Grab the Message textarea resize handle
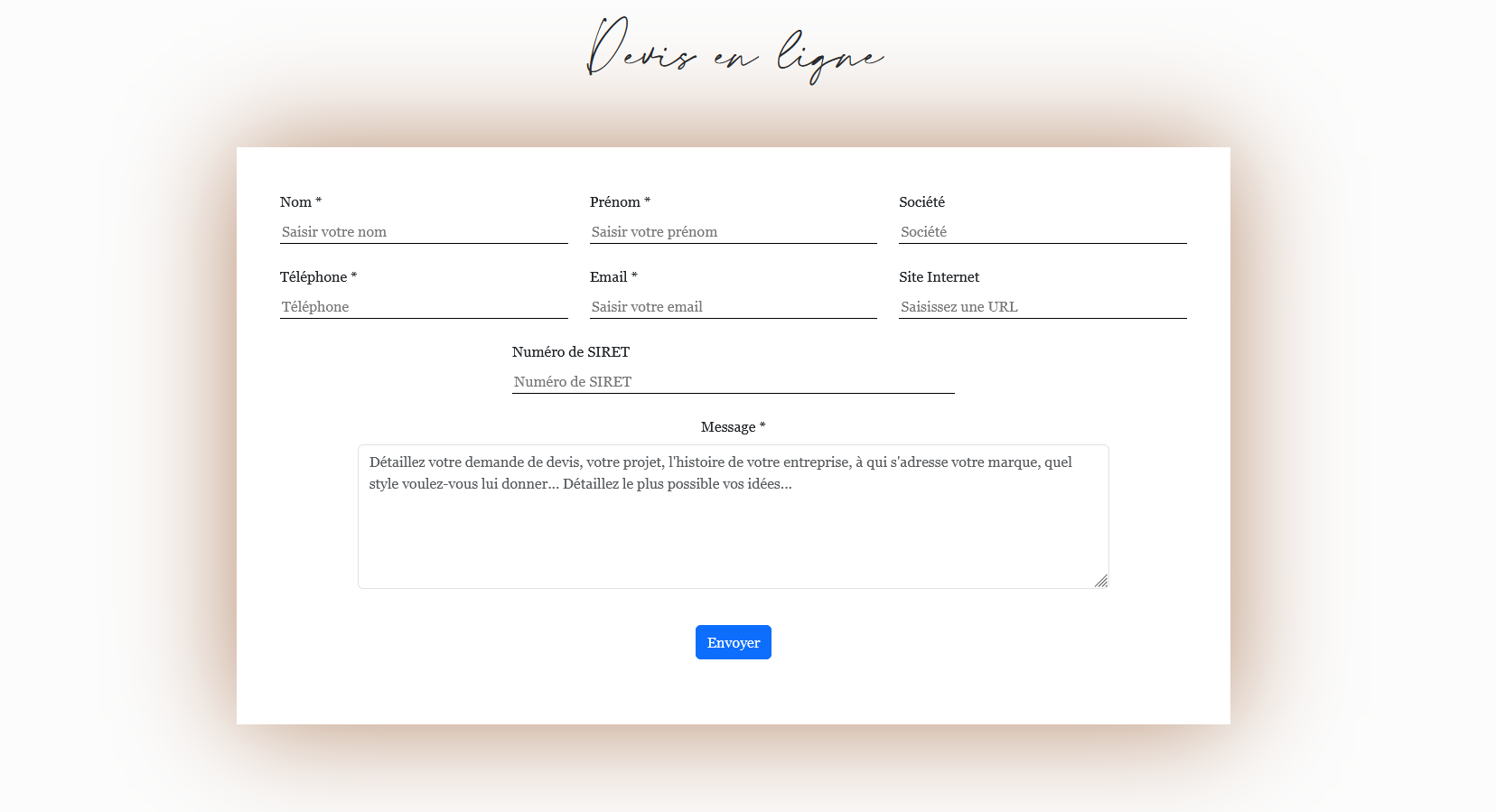 [x=1101, y=581]
